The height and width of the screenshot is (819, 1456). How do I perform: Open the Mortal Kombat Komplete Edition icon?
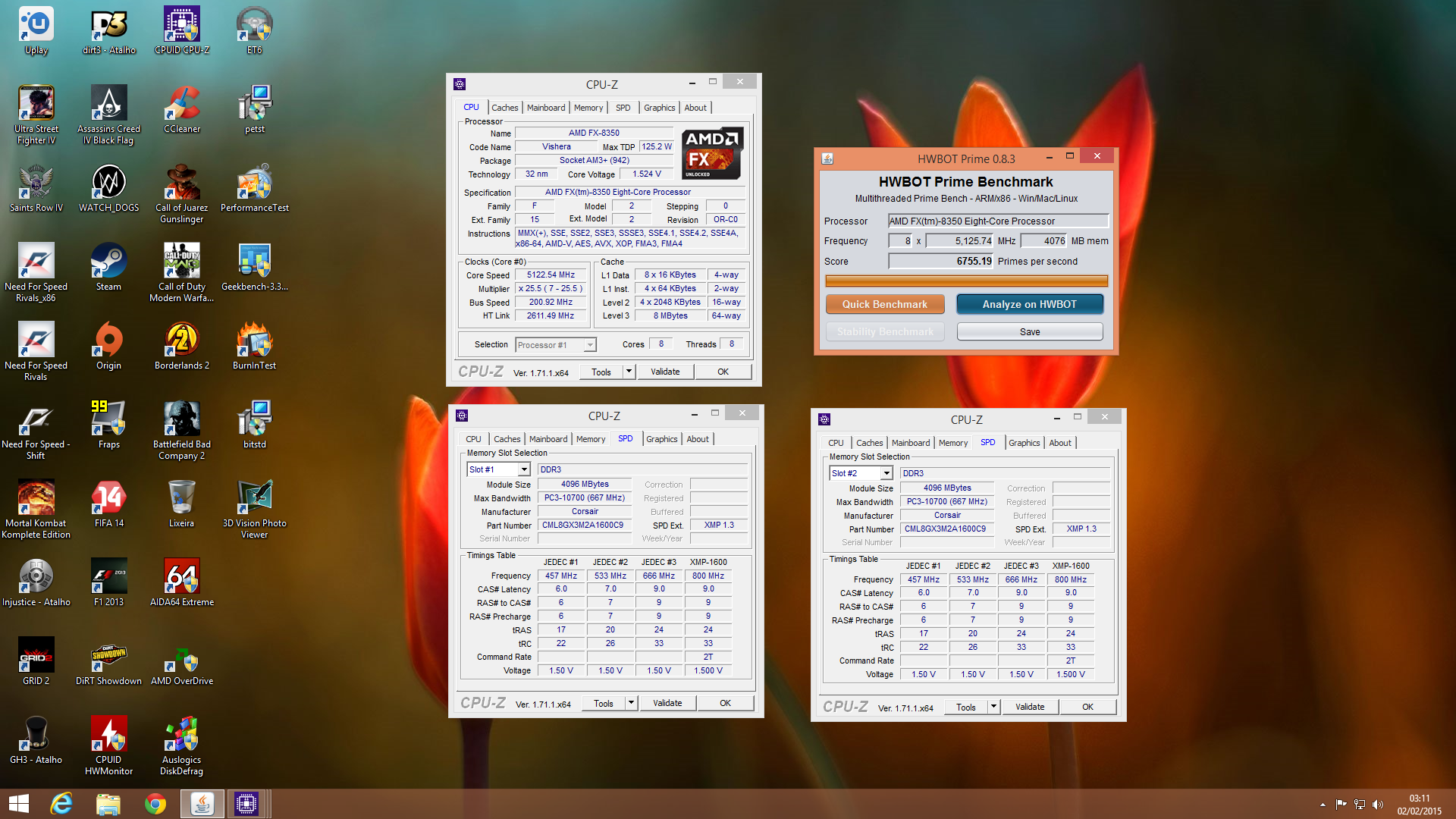tap(36, 510)
